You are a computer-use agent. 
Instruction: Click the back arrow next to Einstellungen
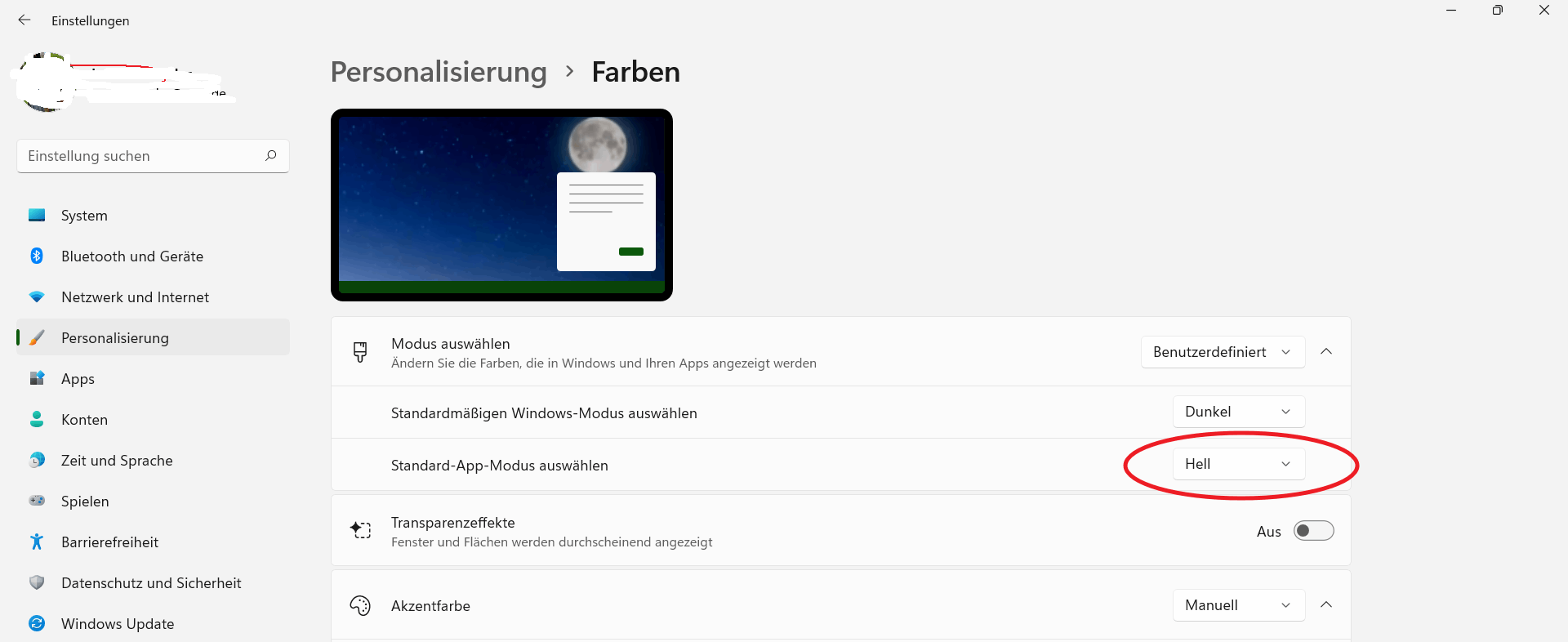click(x=24, y=20)
